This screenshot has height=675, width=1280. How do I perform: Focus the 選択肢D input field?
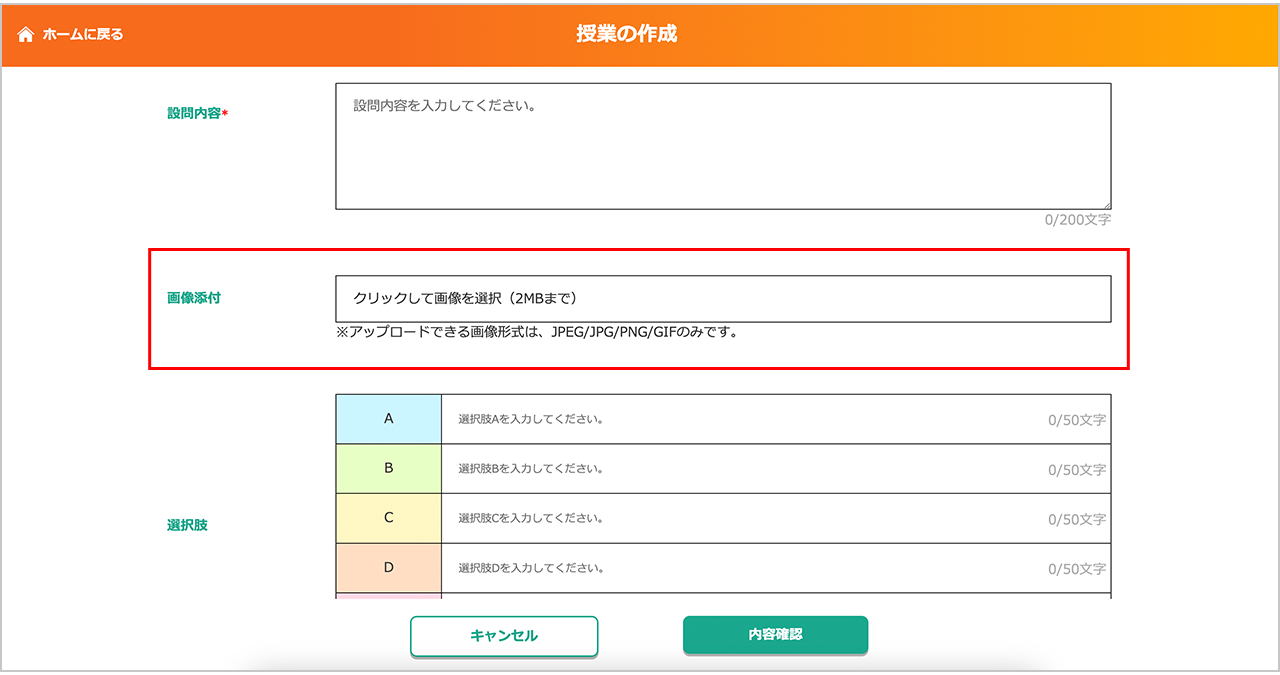click(740, 568)
